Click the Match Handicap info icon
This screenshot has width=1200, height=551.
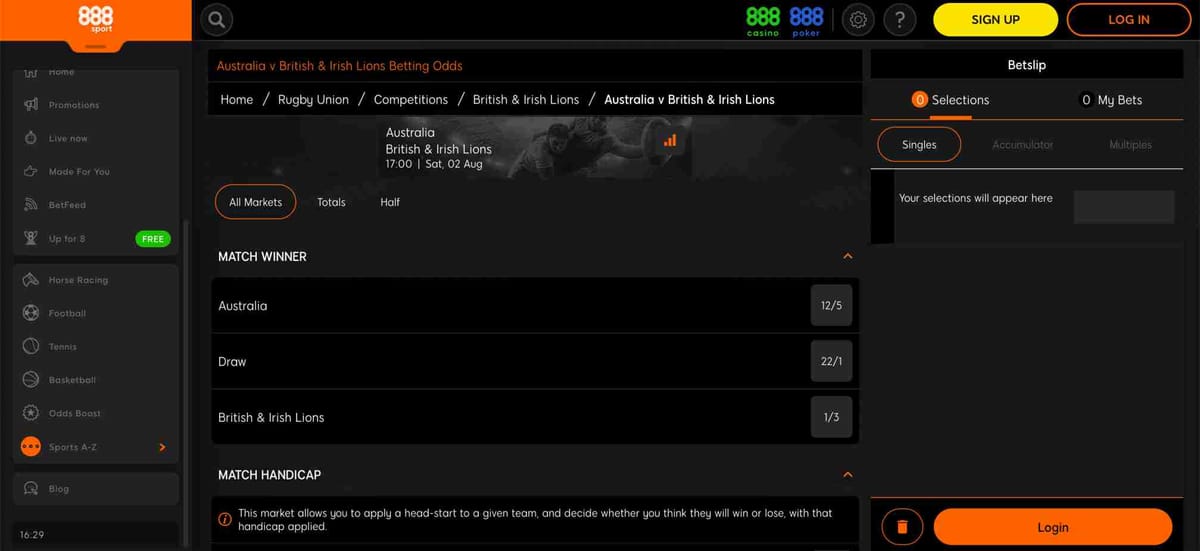pyautogui.click(x=225, y=519)
